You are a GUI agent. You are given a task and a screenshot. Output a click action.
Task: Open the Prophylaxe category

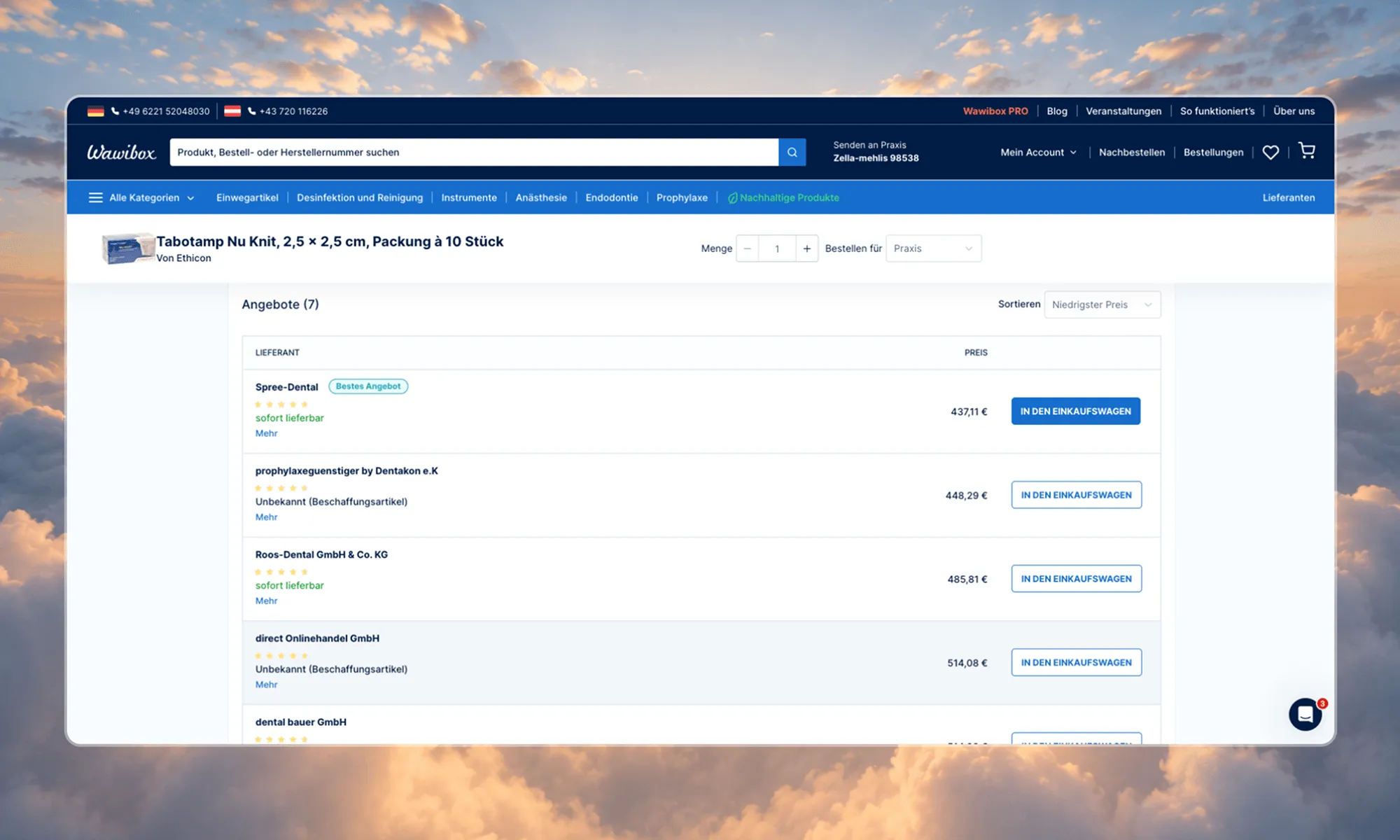(x=682, y=197)
